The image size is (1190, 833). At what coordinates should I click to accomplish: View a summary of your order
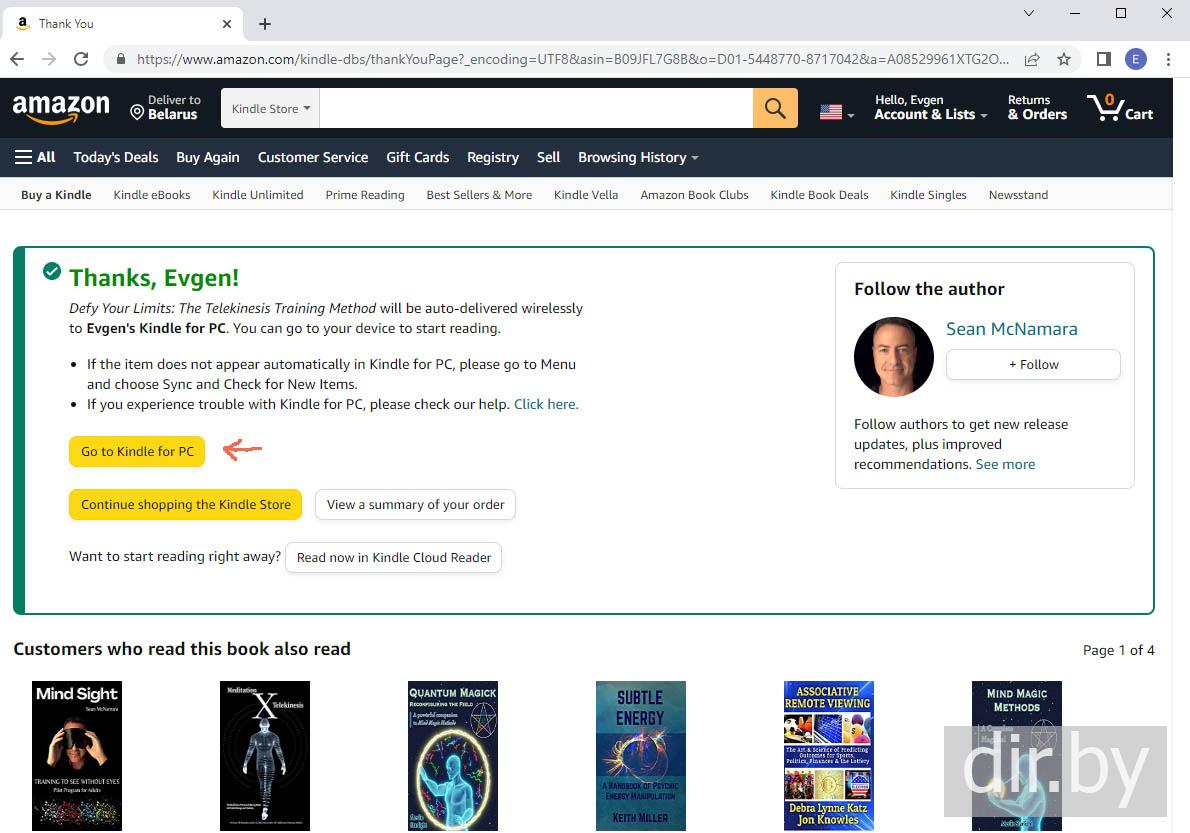(415, 505)
